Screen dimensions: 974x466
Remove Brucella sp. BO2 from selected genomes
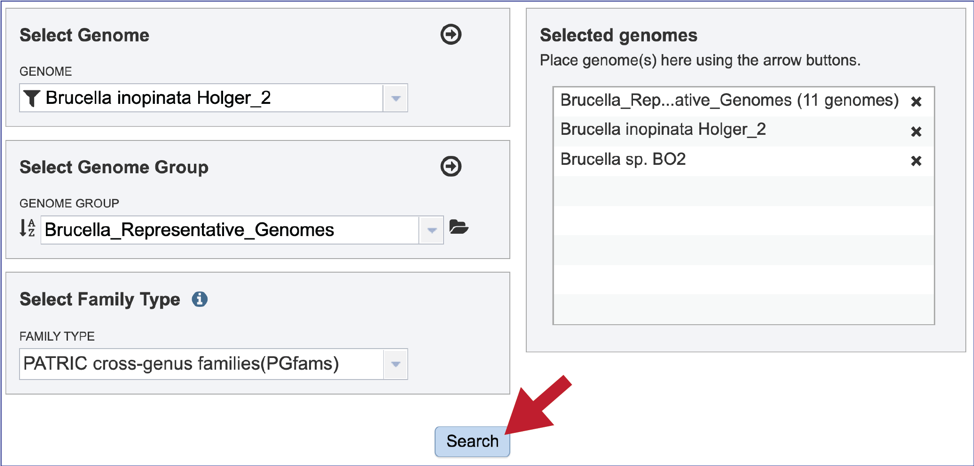click(x=916, y=161)
